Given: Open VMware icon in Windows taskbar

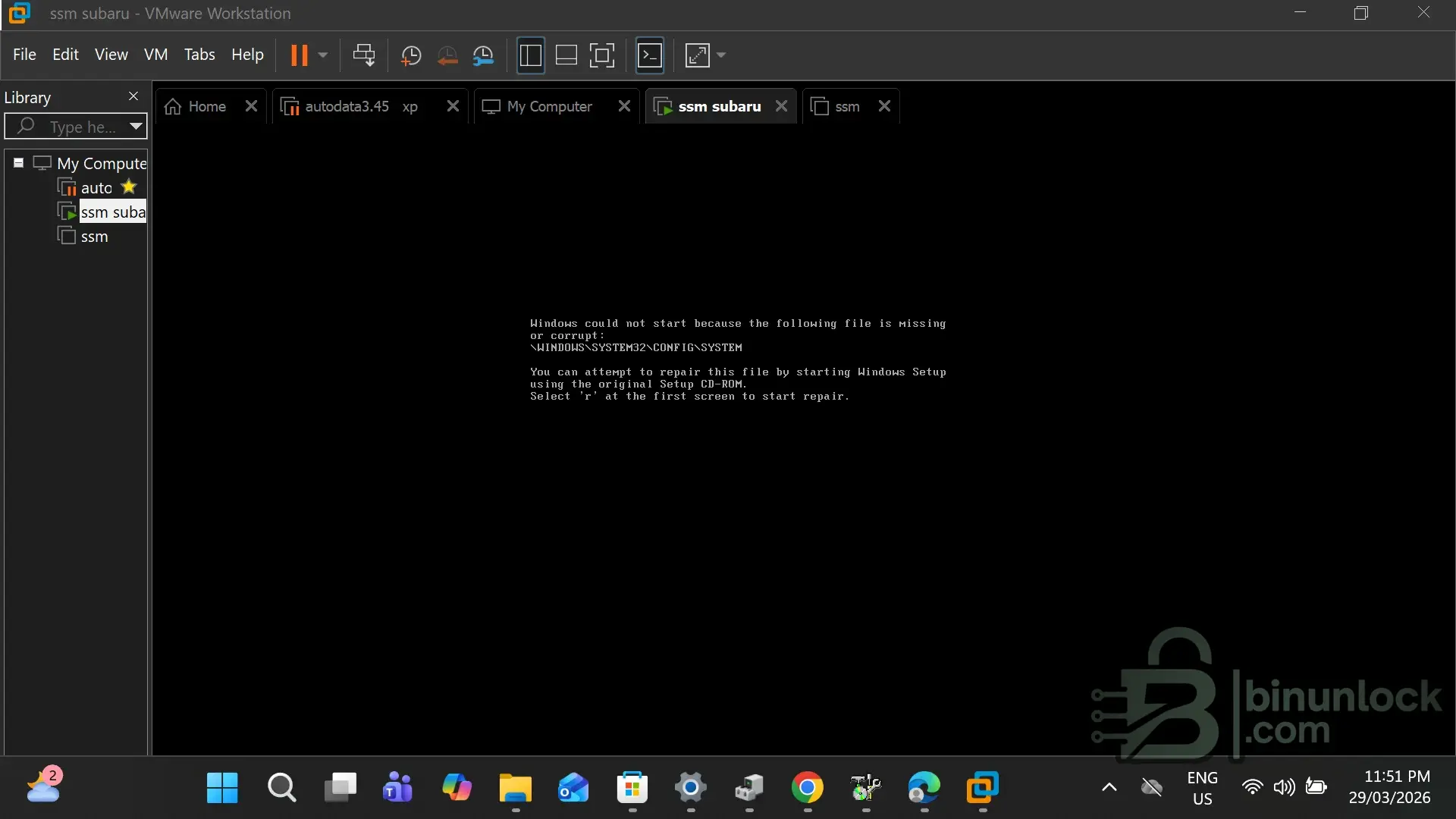Looking at the screenshot, I should [x=982, y=789].
